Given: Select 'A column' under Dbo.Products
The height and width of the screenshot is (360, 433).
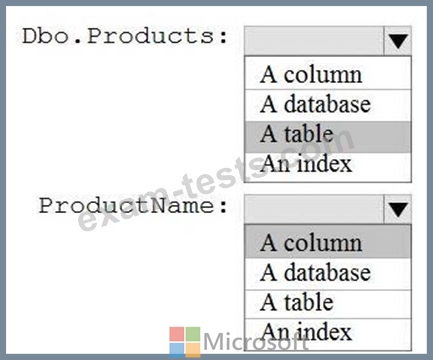Looking at the screenshot, I should (328, 74).
